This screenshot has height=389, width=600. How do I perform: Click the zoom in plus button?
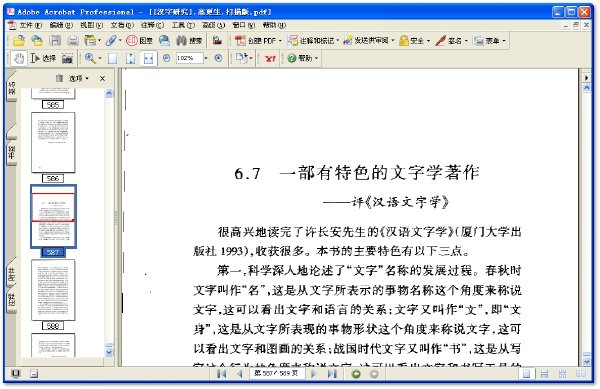click(218, 58)
